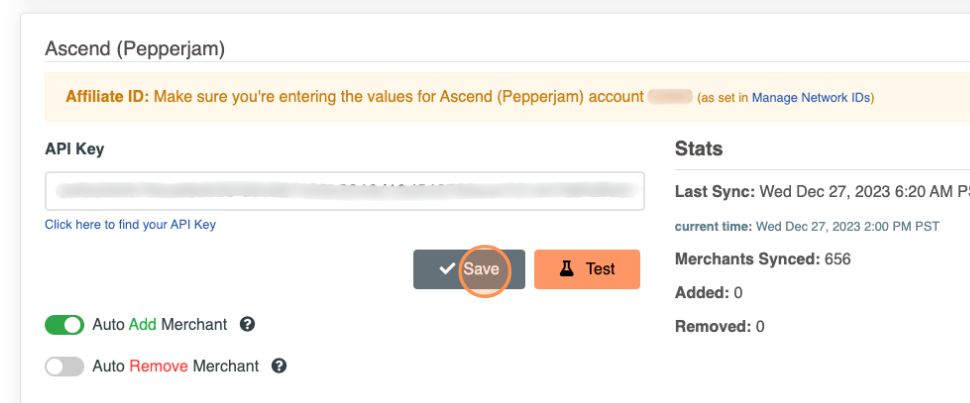Screen dimensions: 970x403
Task: Click the 'Auto Add Merchant' label text
Action: point(160,325)
